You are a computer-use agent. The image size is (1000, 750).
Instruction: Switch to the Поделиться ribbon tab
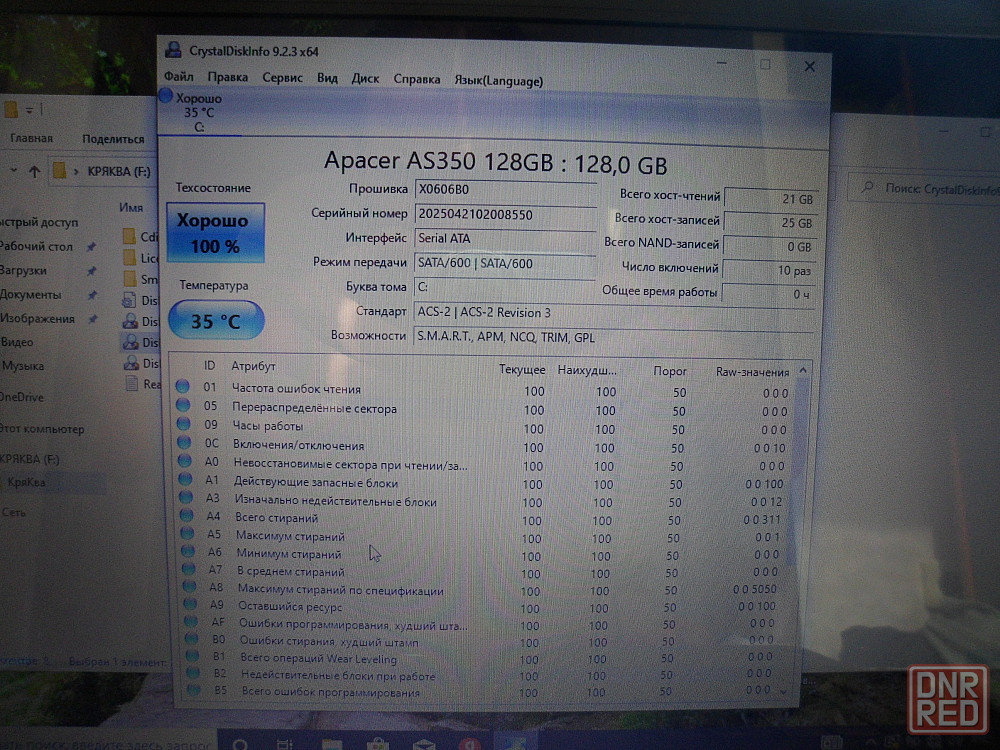pyautogui.click(x=113, y=139)
